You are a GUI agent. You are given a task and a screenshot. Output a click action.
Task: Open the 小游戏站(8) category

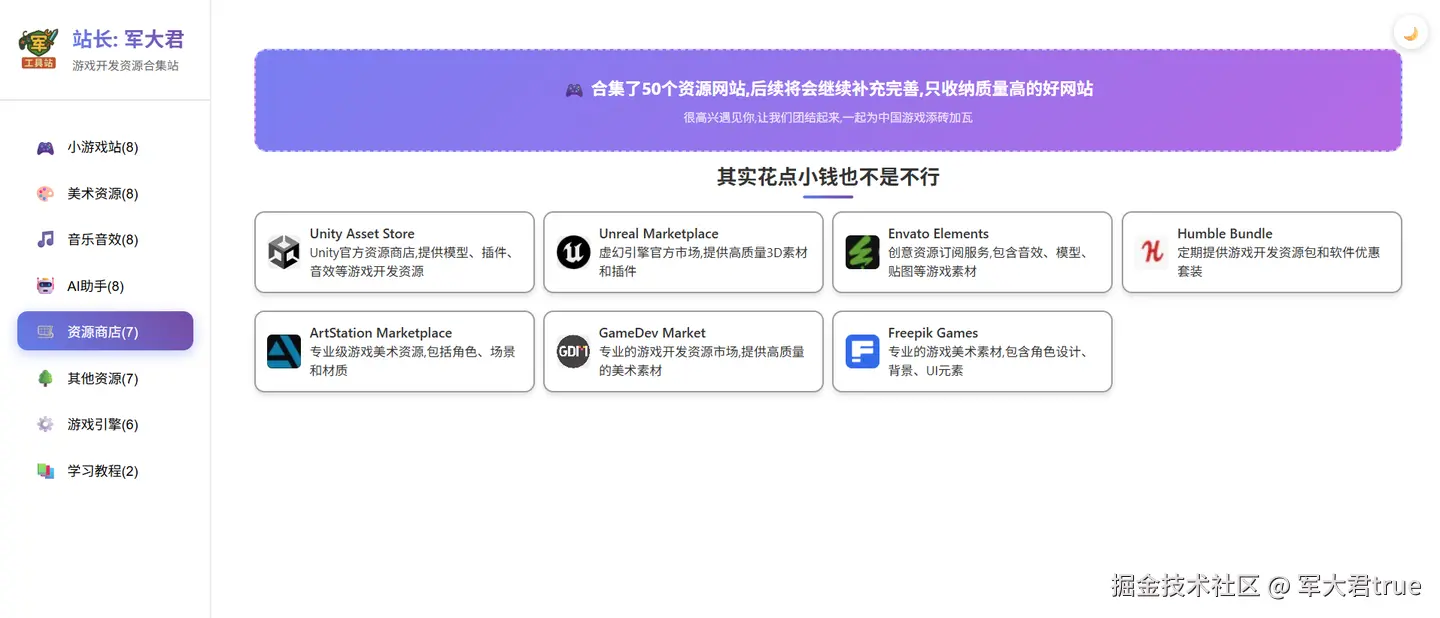[x=105, y=147]
